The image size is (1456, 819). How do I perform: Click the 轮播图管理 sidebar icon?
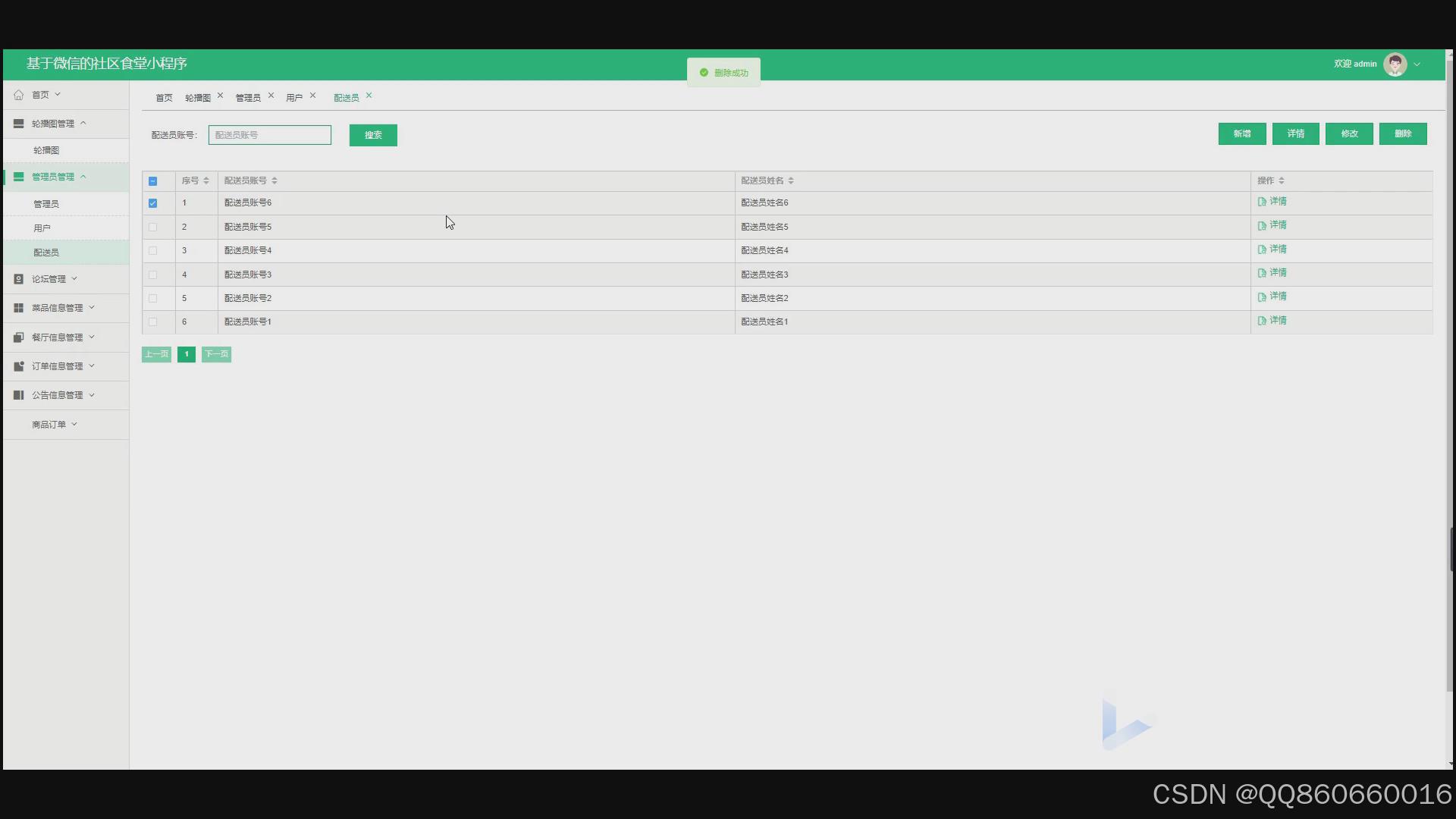click(x=19, y=124)
